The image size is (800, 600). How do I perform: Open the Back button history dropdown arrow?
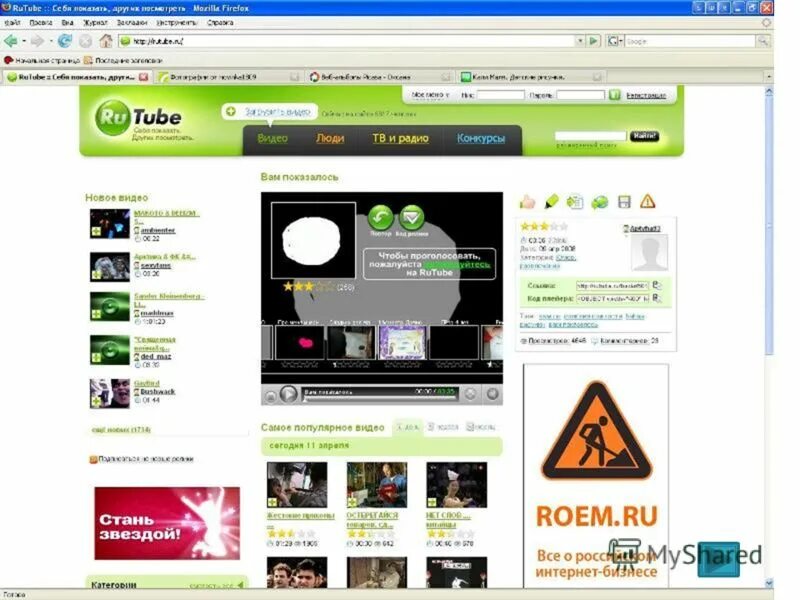click(x=23, y=41)
